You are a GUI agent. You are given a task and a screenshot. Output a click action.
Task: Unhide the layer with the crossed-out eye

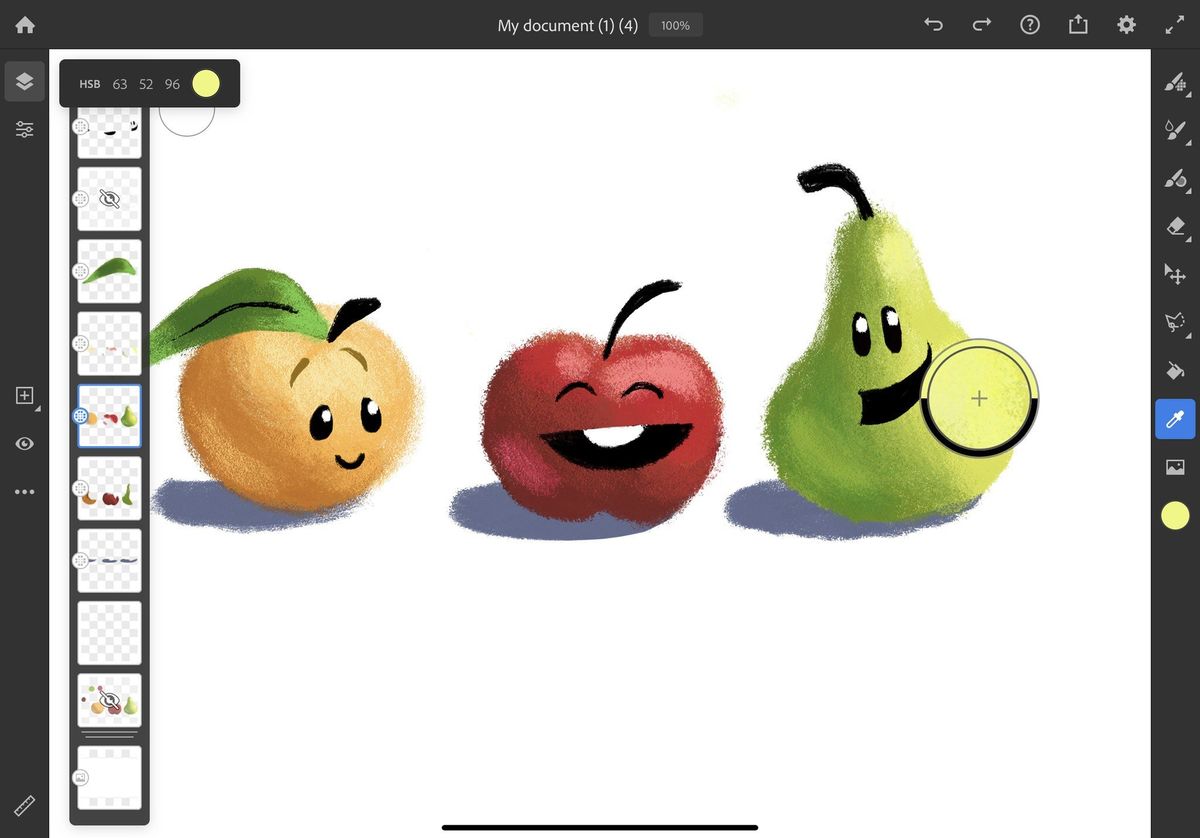[109, 198]
